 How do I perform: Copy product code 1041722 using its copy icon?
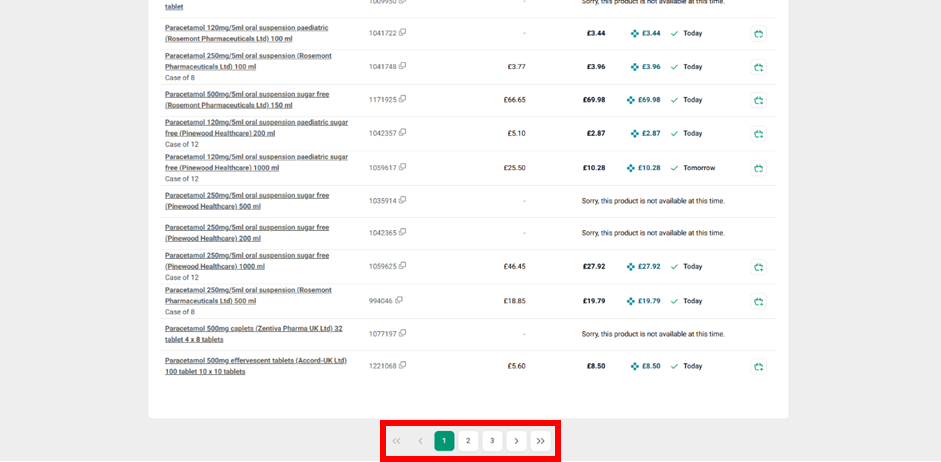[x=402, y=33]
